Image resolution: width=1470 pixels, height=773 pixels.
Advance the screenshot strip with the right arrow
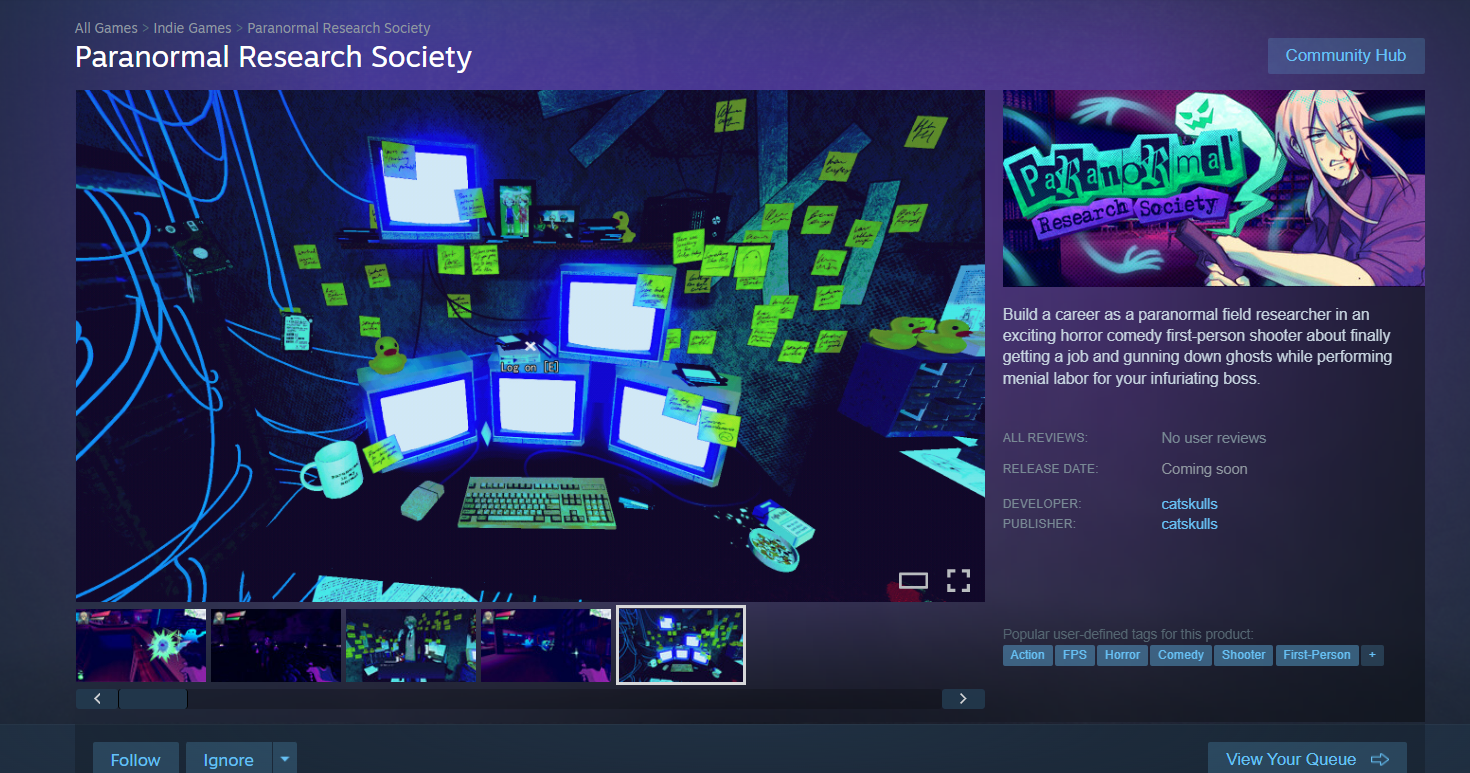click(963, 699)
